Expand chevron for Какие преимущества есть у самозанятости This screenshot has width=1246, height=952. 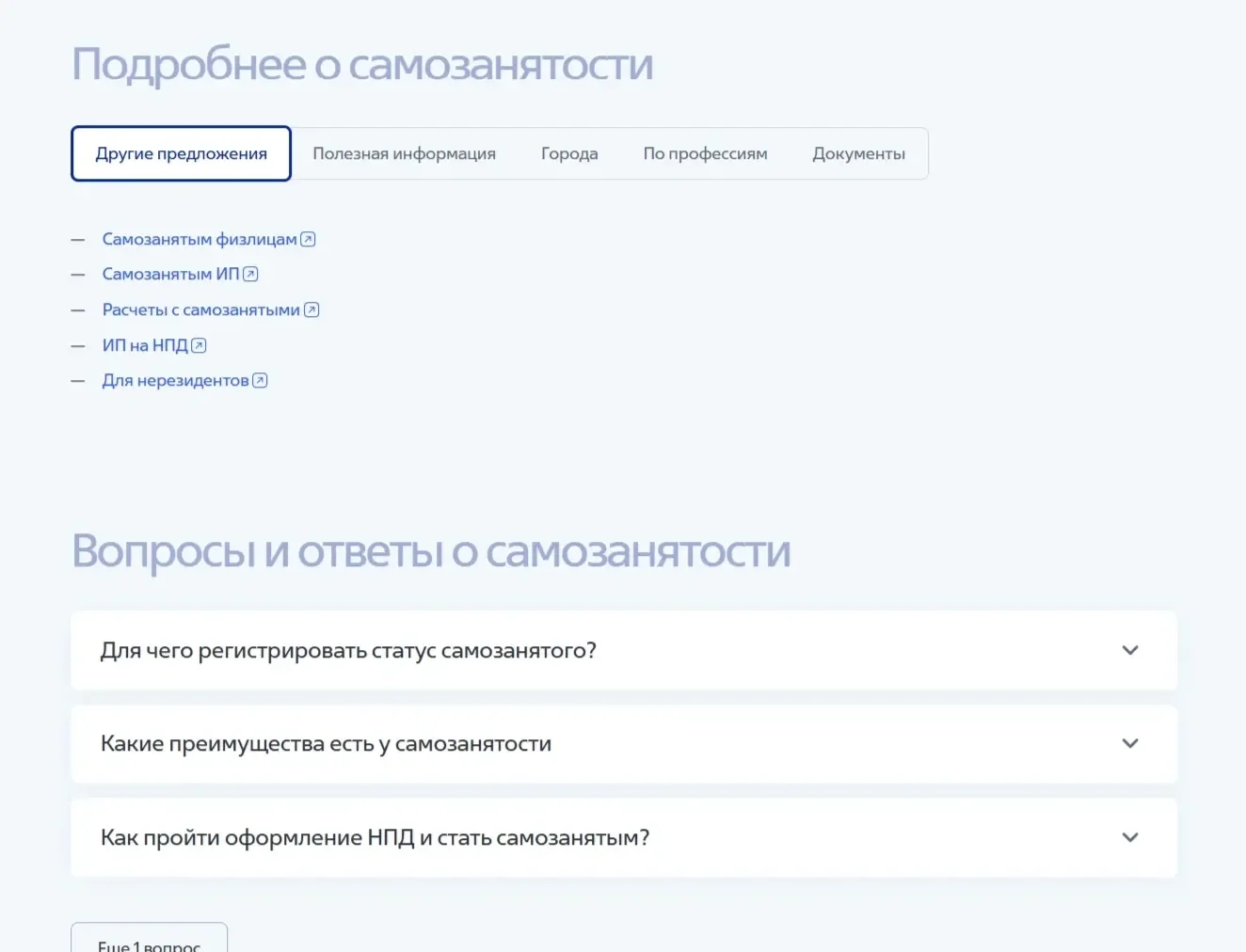pos(1130,743)
